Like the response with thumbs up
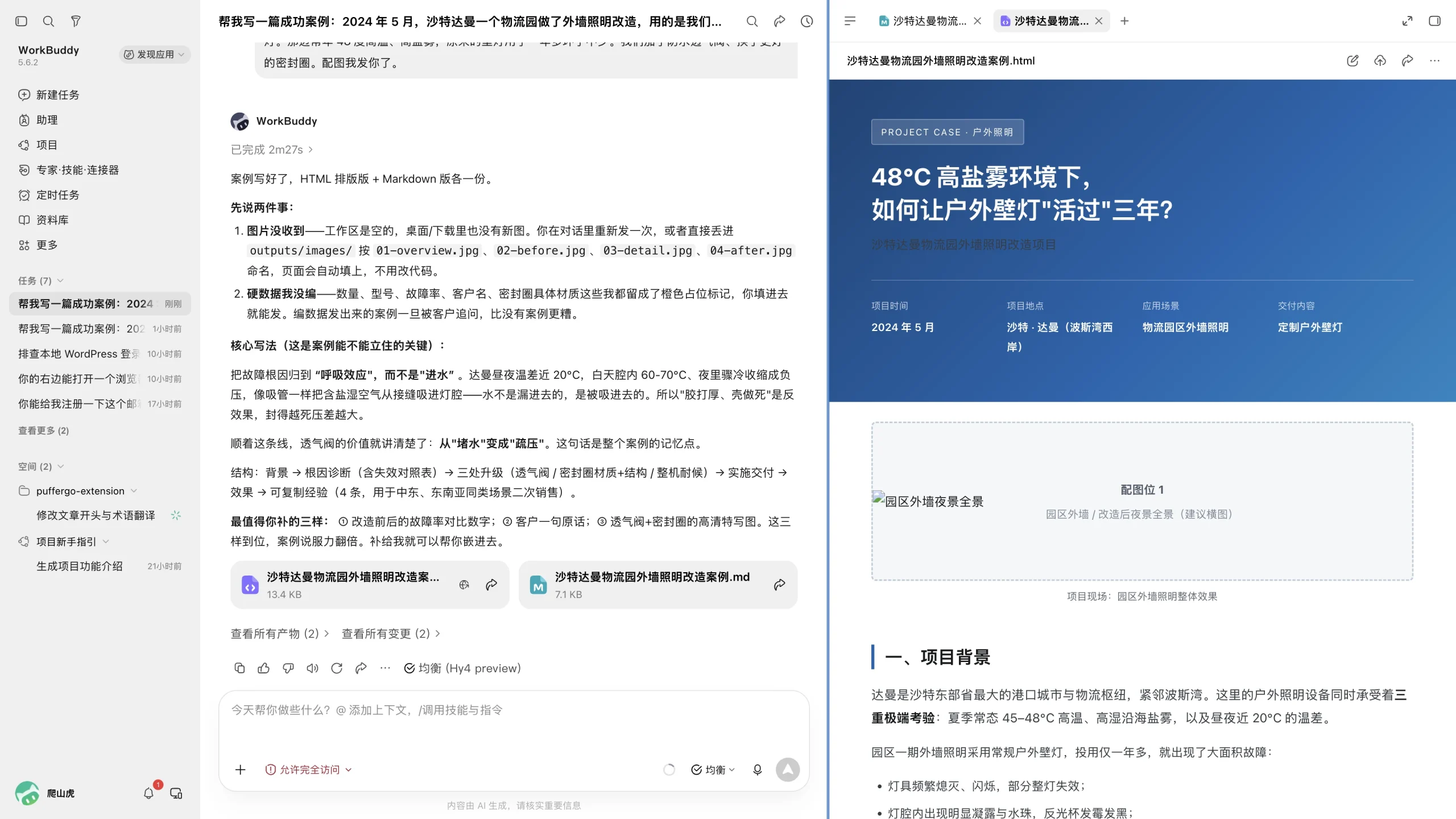The height and width of the screenshot is (819, 1456). 264,668
